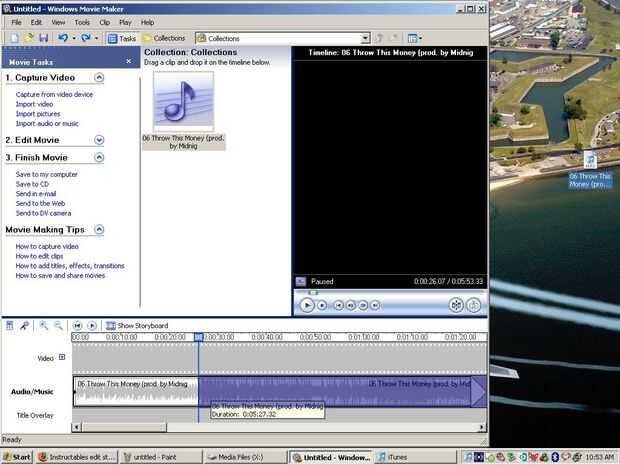
Task: Click the preview seek bar handle
Action: click(x=313, y=293)
